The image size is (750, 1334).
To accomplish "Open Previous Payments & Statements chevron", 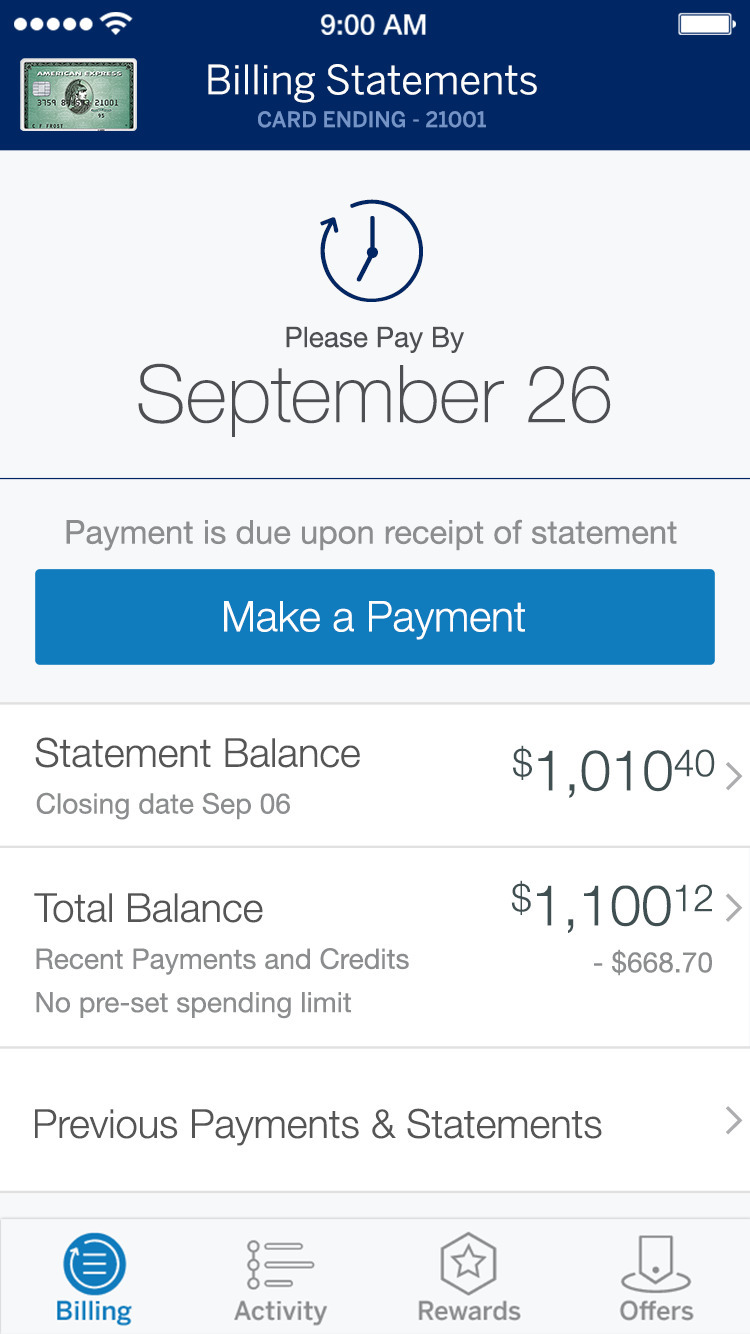I will tap(733, 1121).
